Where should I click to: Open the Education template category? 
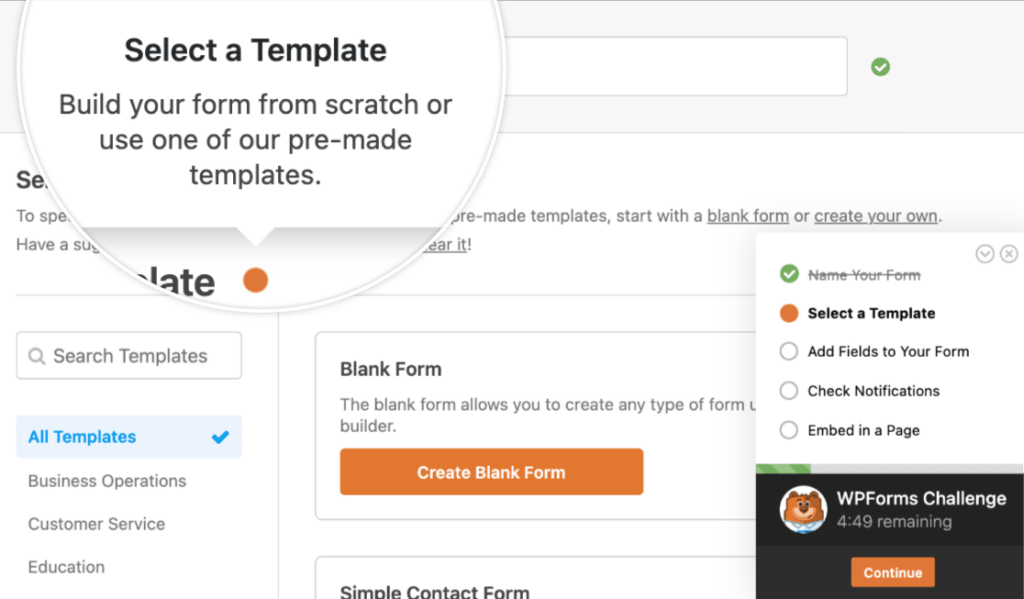[x=66, y=567]
